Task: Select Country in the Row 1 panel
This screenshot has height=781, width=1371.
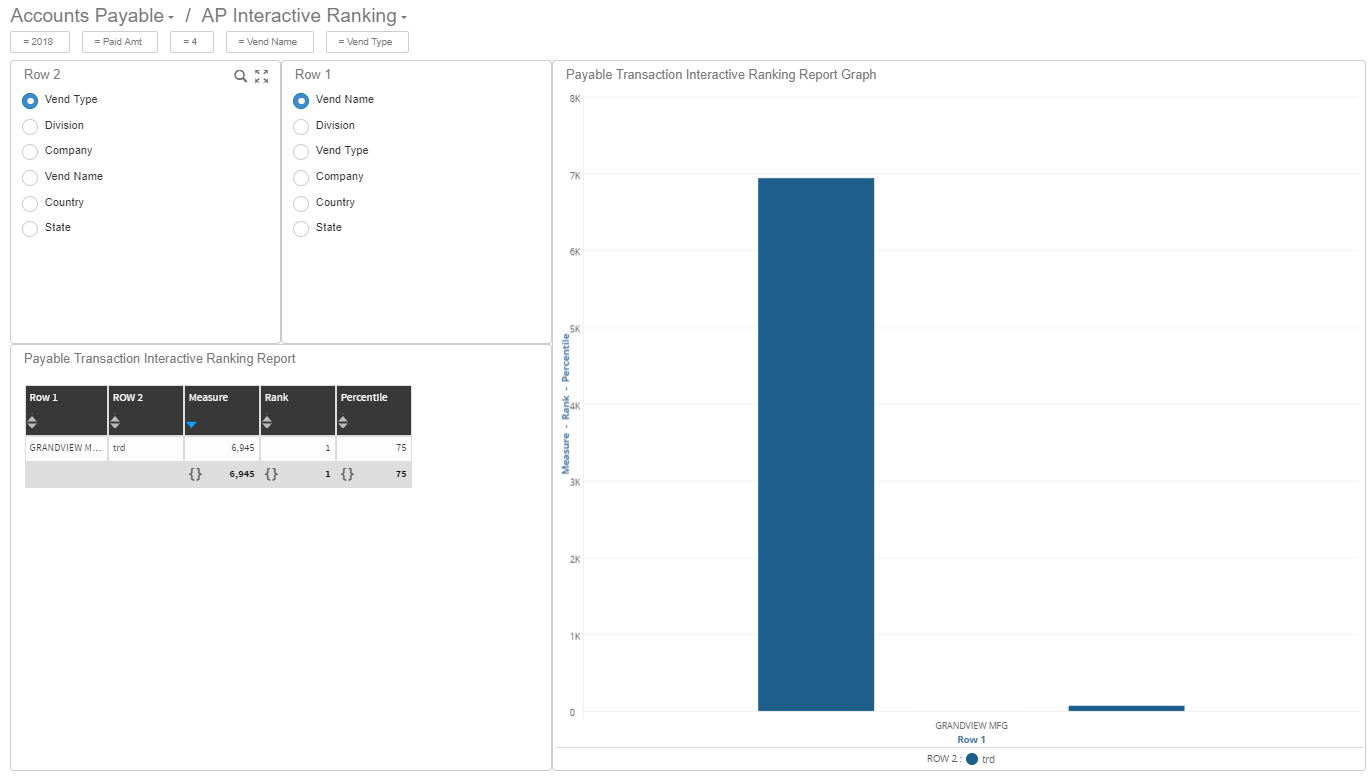Action: tap(300, 202)
